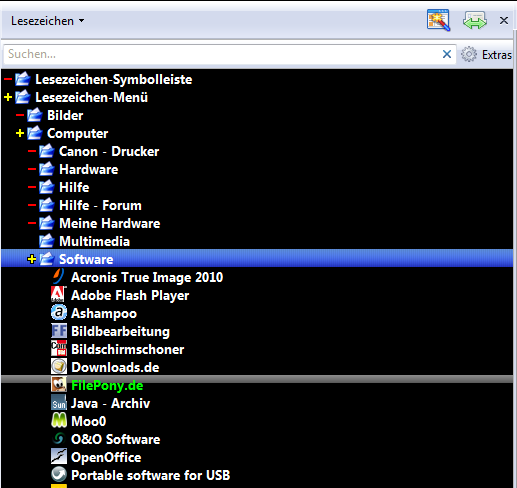Click the Multimedia folder icon
This screenshot has height=488, width=517.
point(47,241)
